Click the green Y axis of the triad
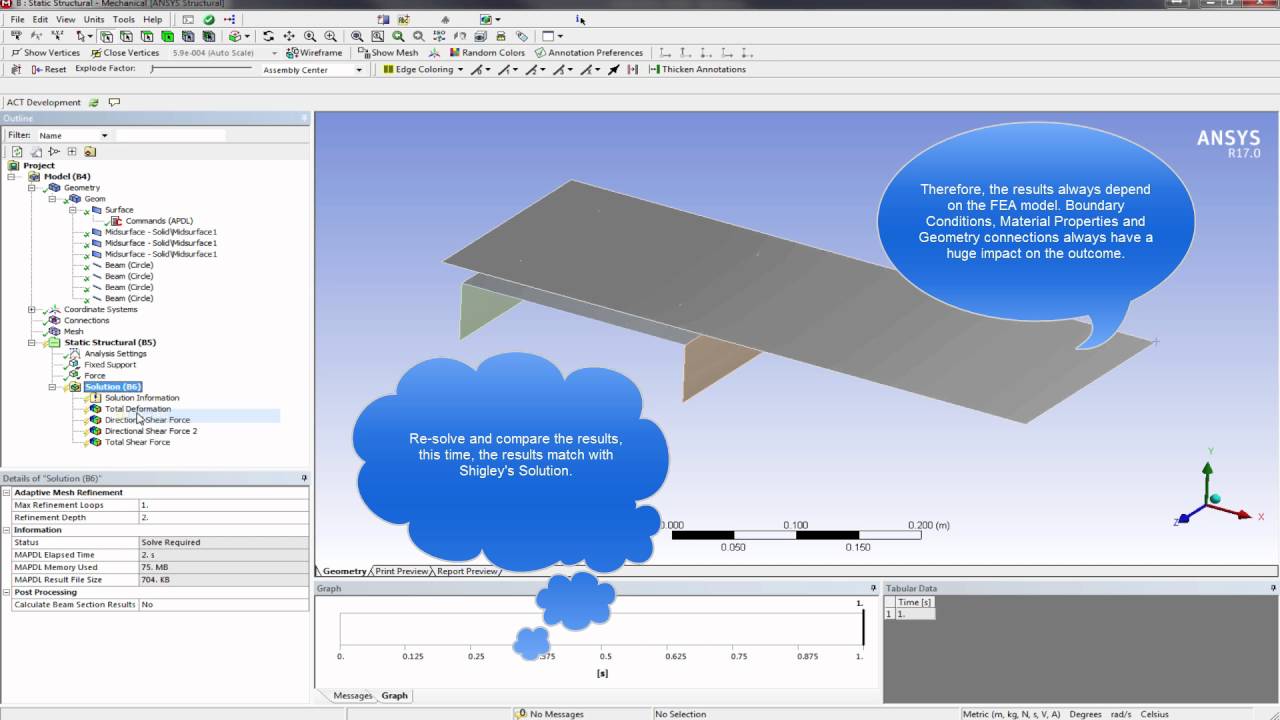 [1208, 482]
